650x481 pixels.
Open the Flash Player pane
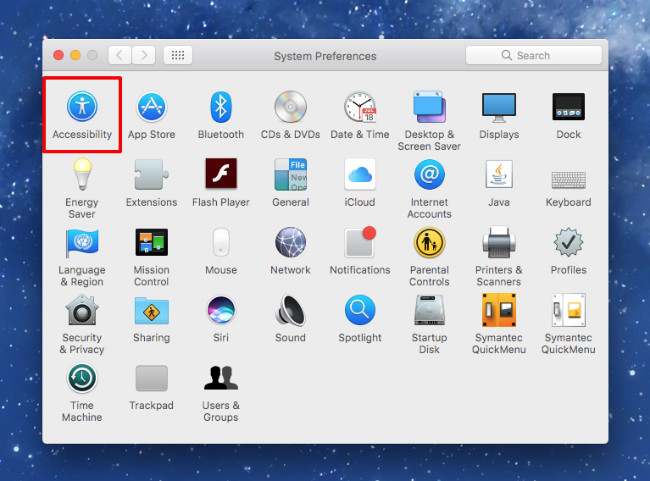tap(220, 175)
